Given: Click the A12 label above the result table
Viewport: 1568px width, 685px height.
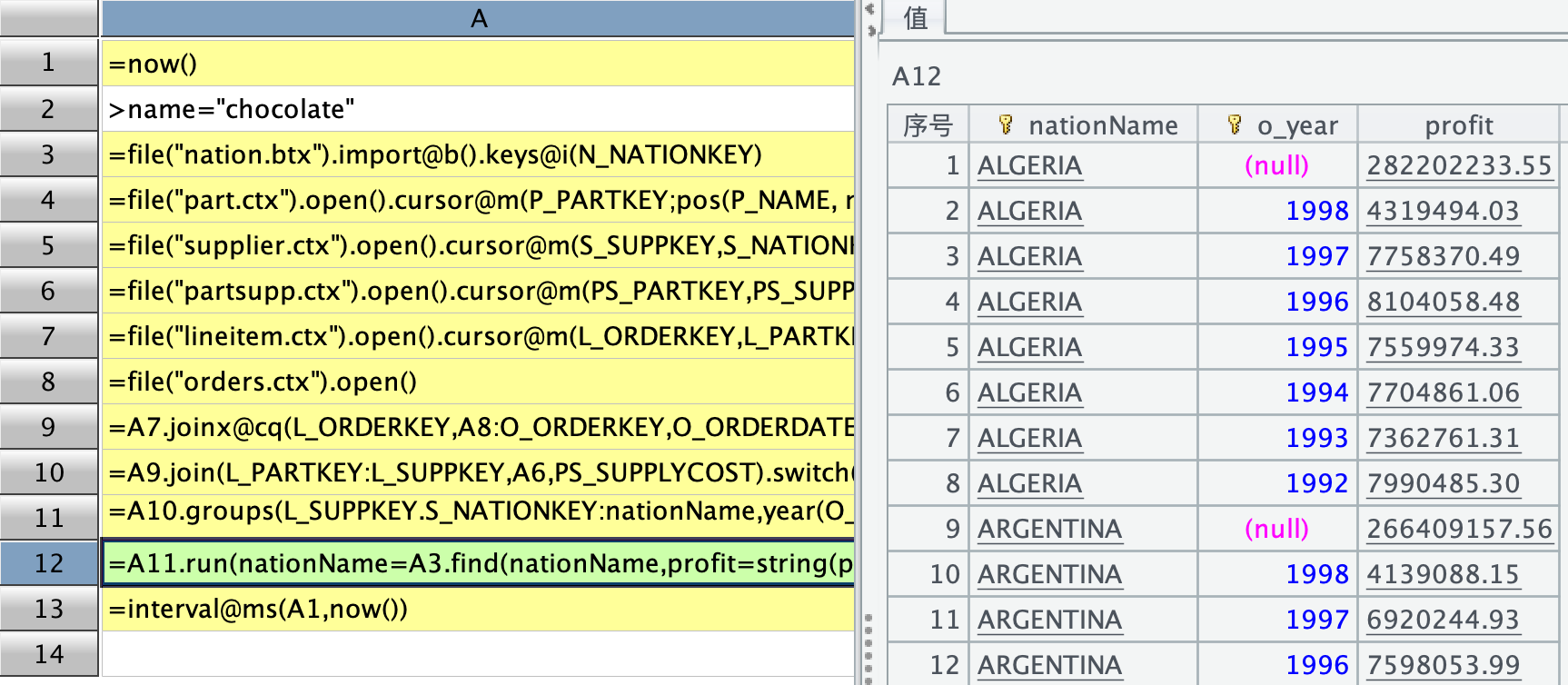Looking at the screenshot, I should (x=917, y=76).
